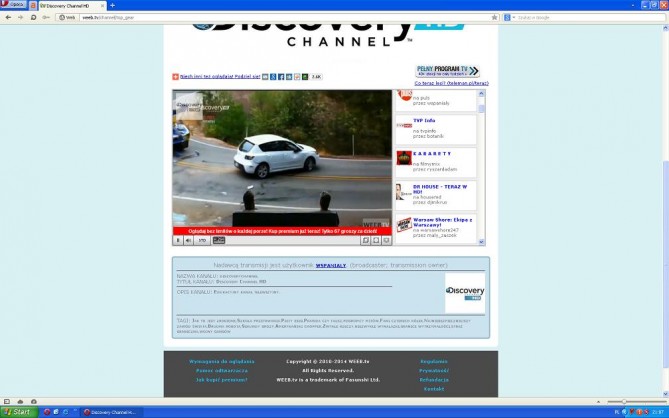The height and width of the screenshot is (418, 669).
Task: Go back to the previous page
Action: (x=9, y=17)
